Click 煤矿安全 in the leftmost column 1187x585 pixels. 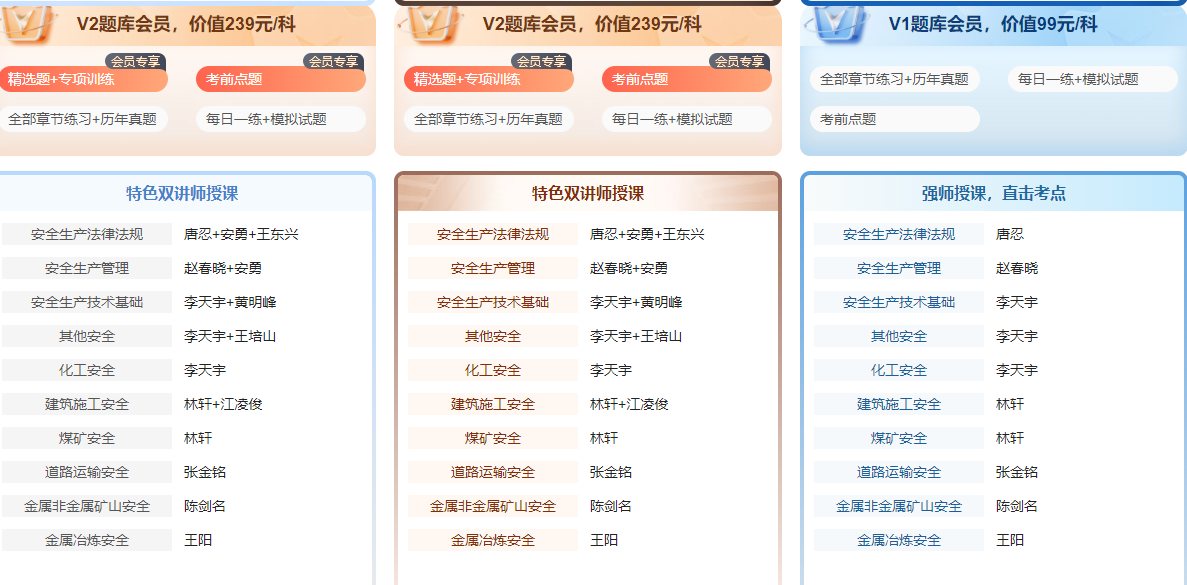87,438
